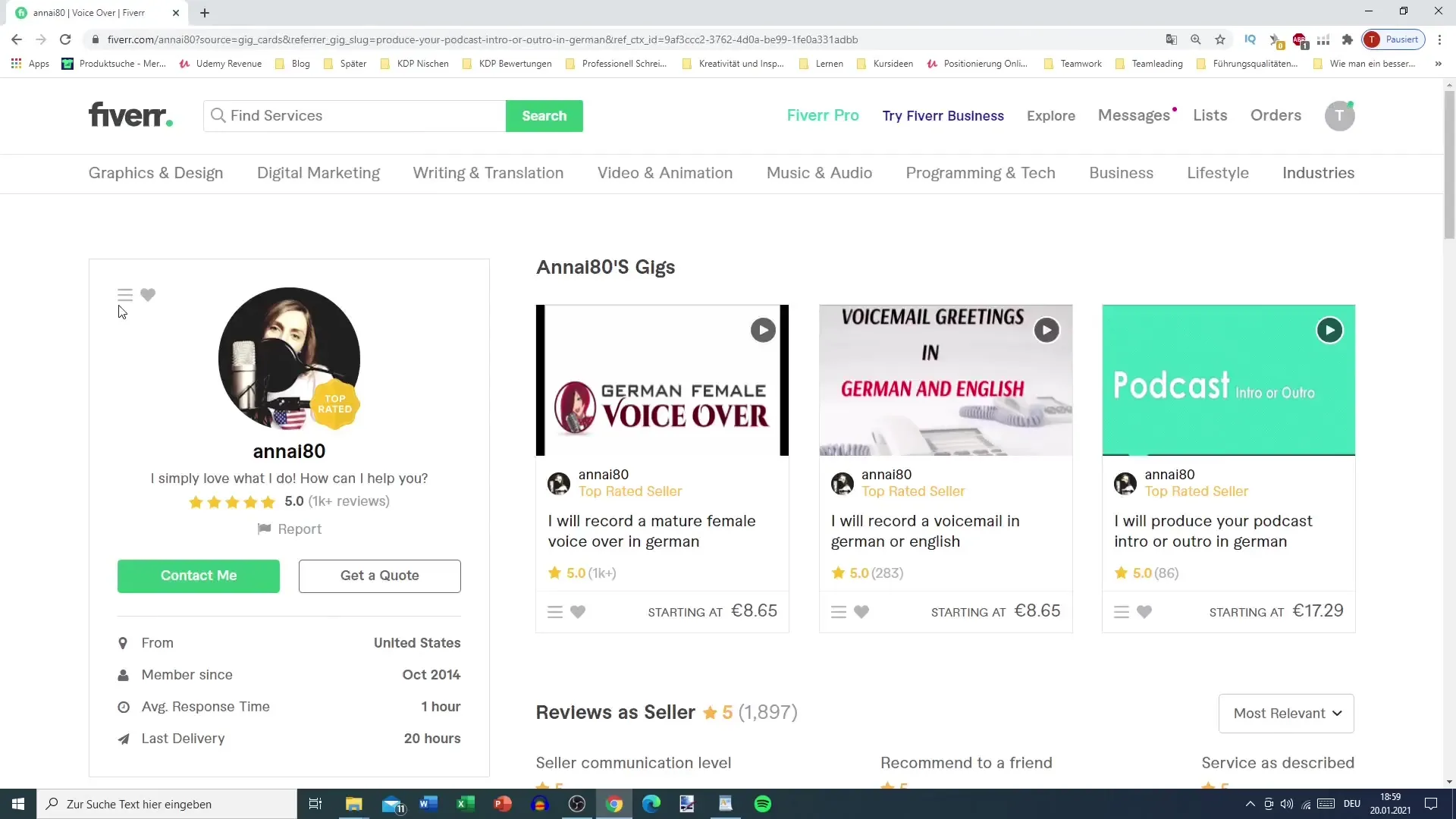Expand the Most Relevant sort dropdown
The height and width of the screenshot is (819, 1456).
[1286, 714]
